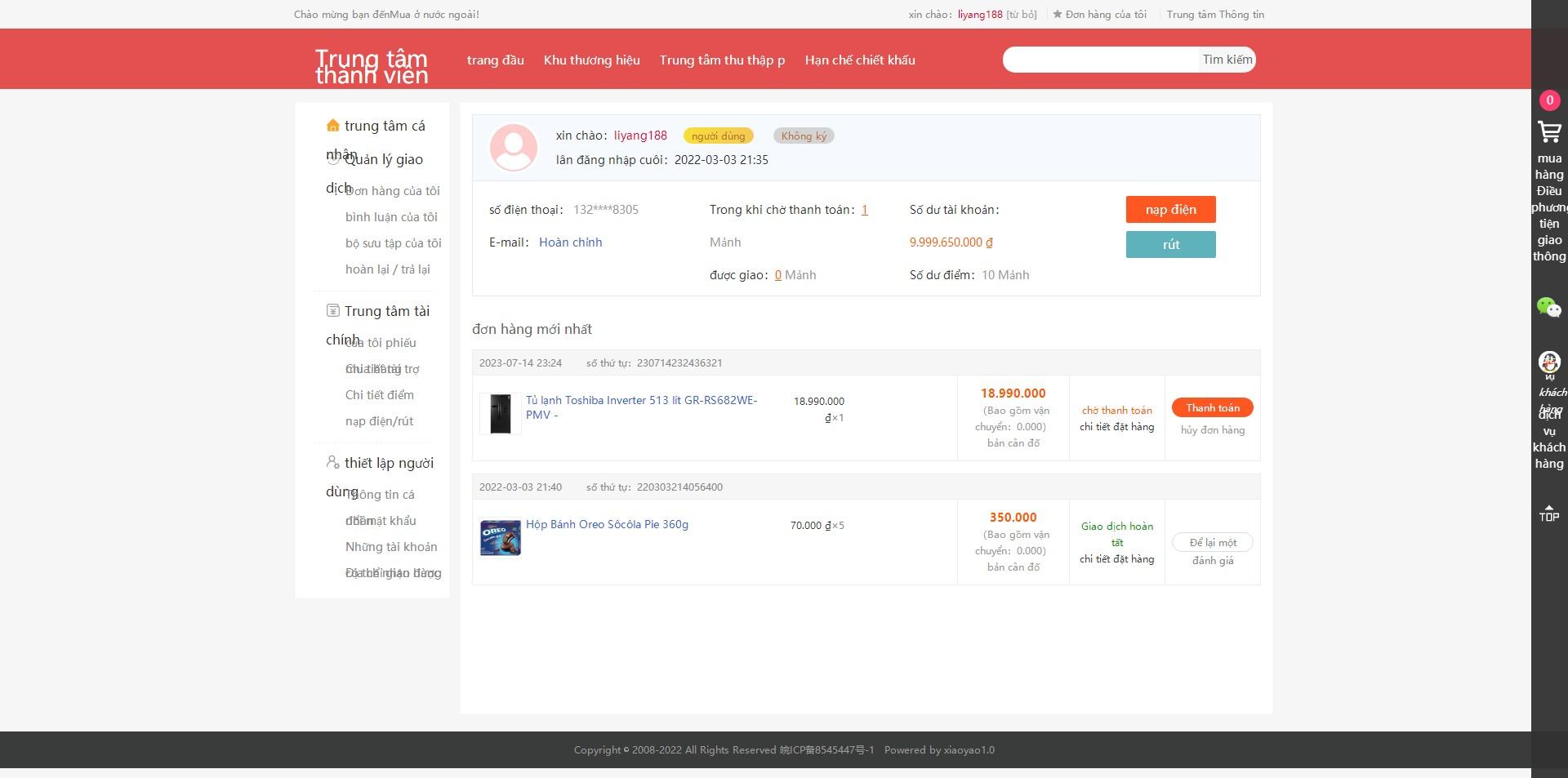Click the hủy đơn hàng cancel link
The height and width of the screenshot is (778, 1568).
(x=1212, y=430)
